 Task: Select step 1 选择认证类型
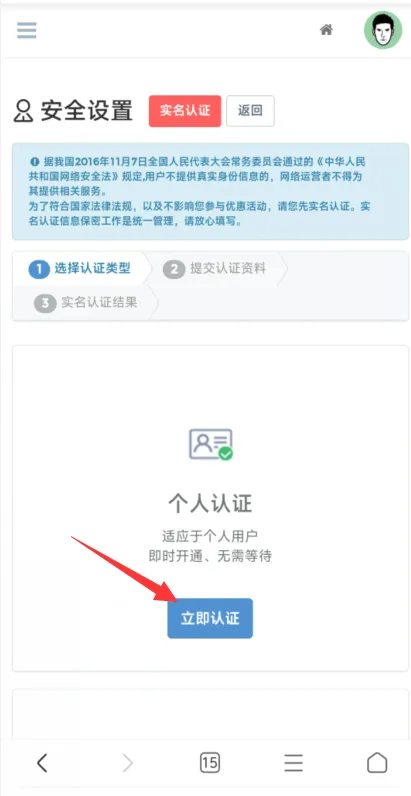coord(80,269)
